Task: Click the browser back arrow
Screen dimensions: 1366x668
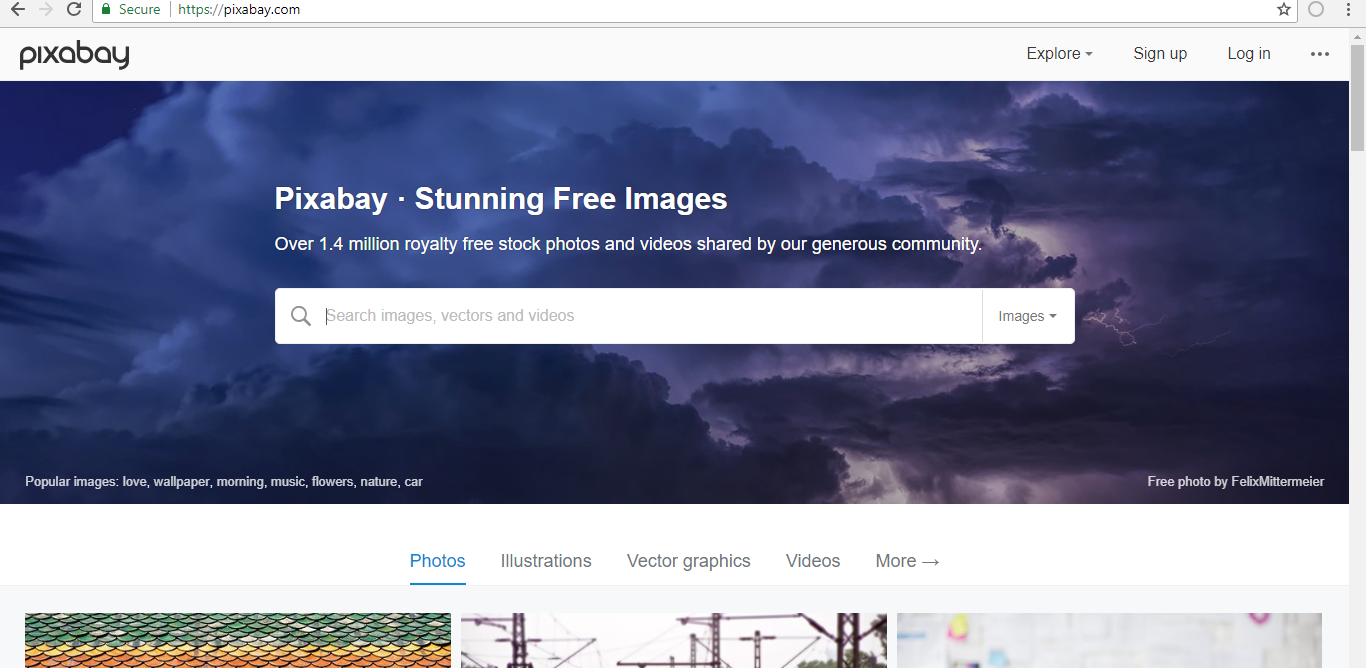Action: click(17, 9)
